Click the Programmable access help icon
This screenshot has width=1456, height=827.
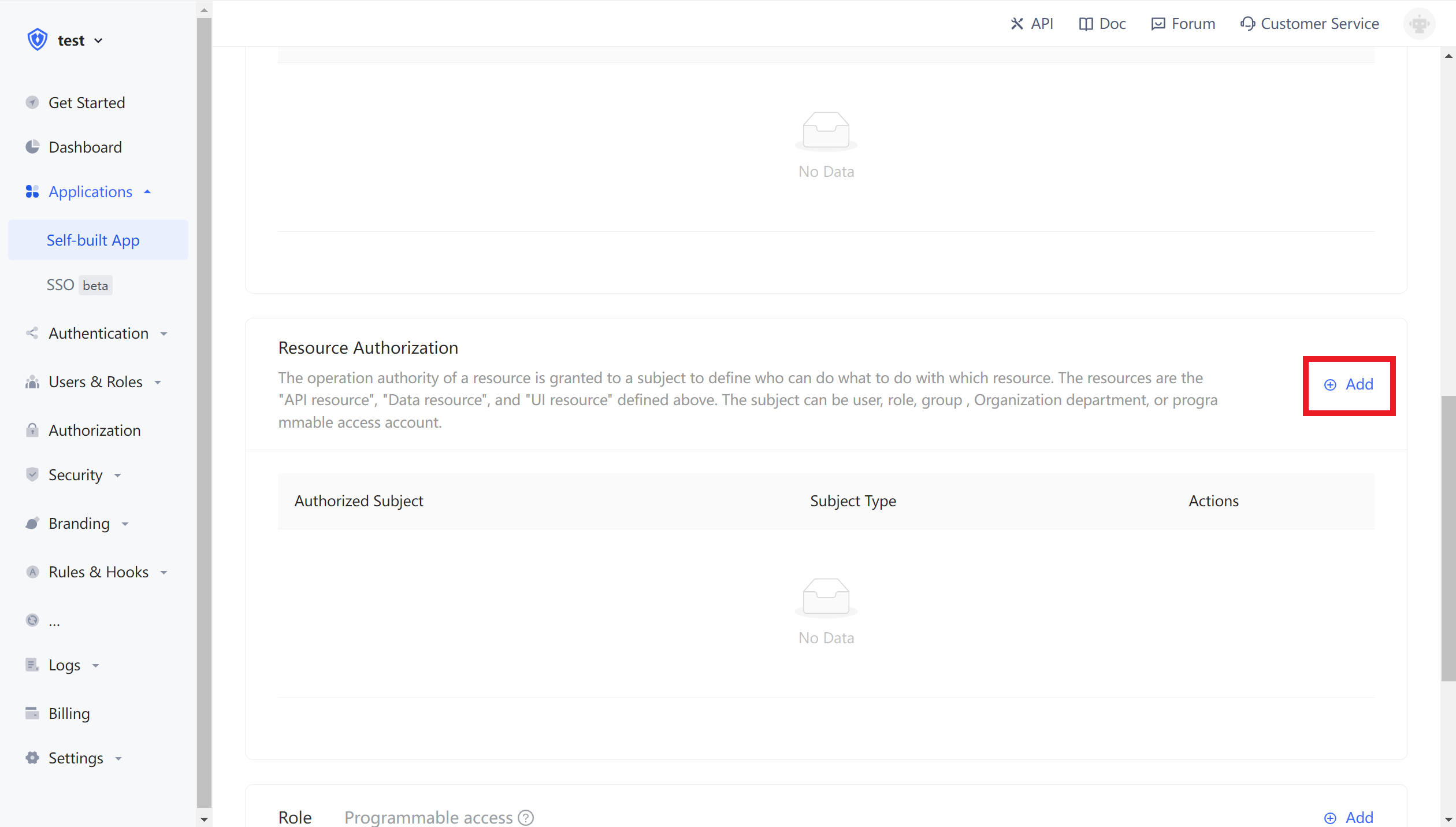pos(526,818)
